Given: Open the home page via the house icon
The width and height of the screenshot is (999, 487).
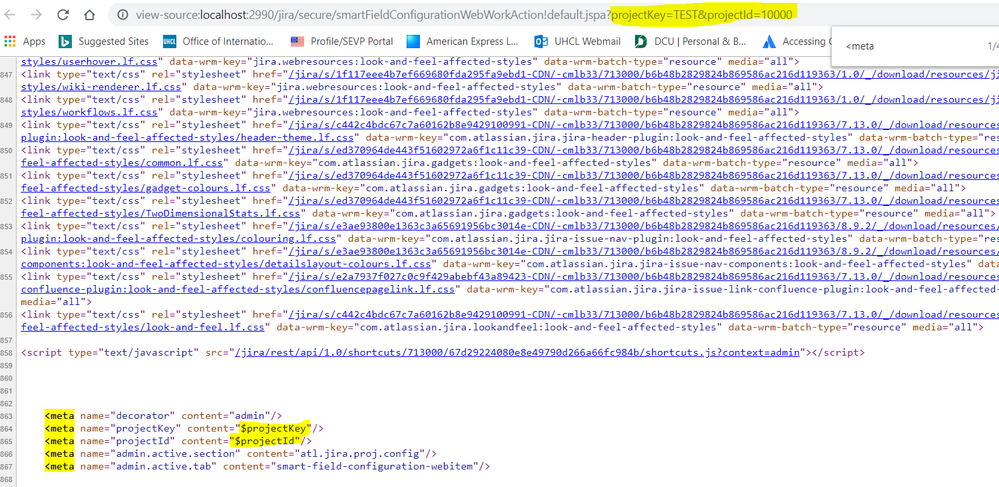Looking at the screenshot, I should pos(89,15).
